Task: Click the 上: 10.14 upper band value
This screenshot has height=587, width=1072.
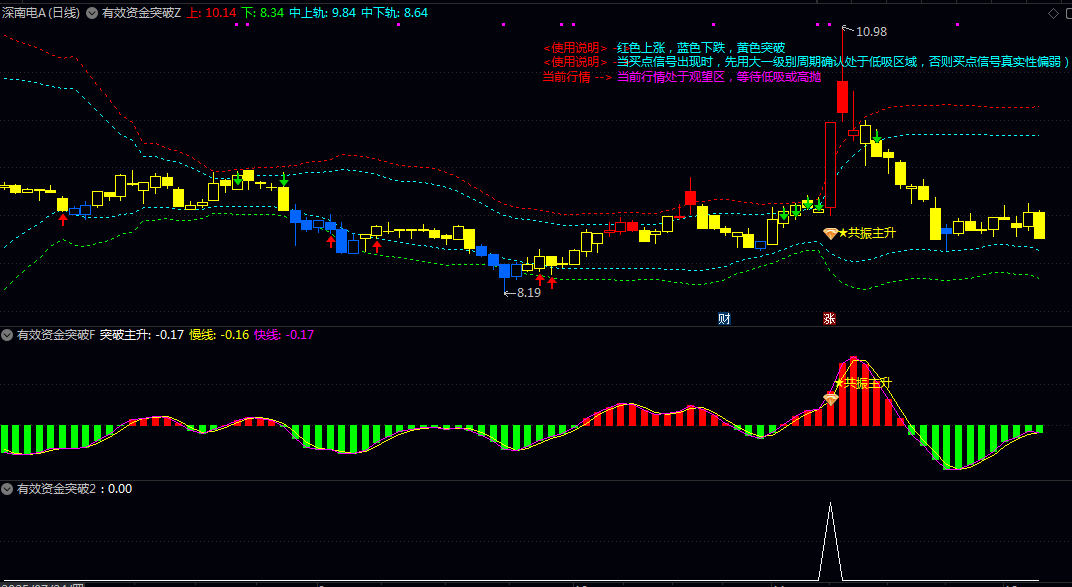Action: pos(211,13)
